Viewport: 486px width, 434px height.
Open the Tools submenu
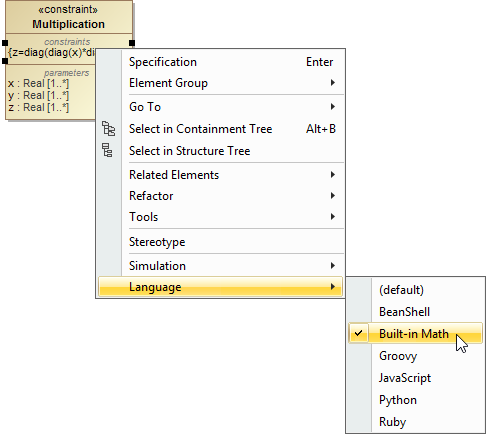pyautogui.click(x=220, y=217)
